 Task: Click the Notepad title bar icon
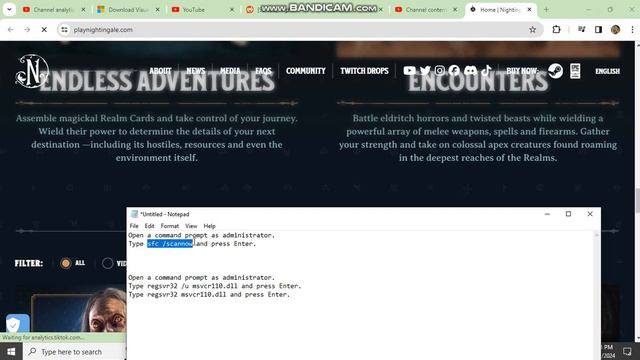click(x=134, y=214)
